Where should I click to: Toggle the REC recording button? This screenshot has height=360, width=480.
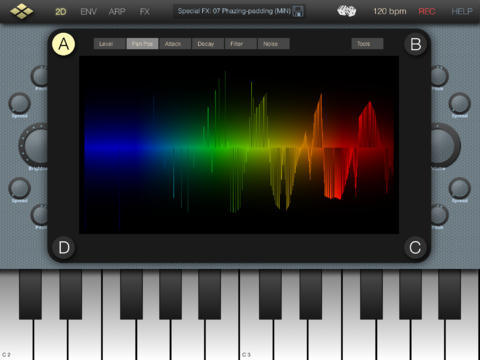click(427, 12)
